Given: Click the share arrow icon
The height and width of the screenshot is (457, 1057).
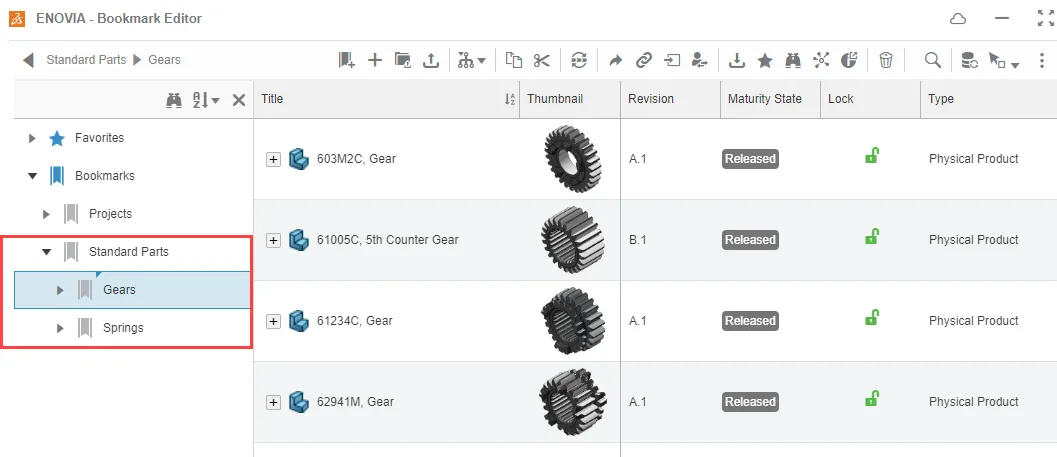Looking at the screenshot, I should coord(615,61).
